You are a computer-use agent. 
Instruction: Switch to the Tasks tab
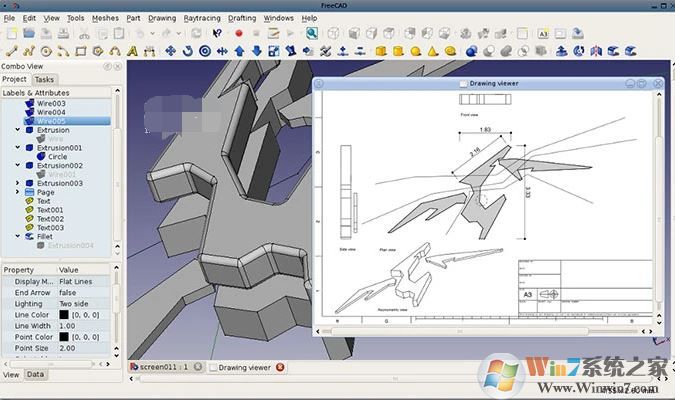[x=44, y=79]
